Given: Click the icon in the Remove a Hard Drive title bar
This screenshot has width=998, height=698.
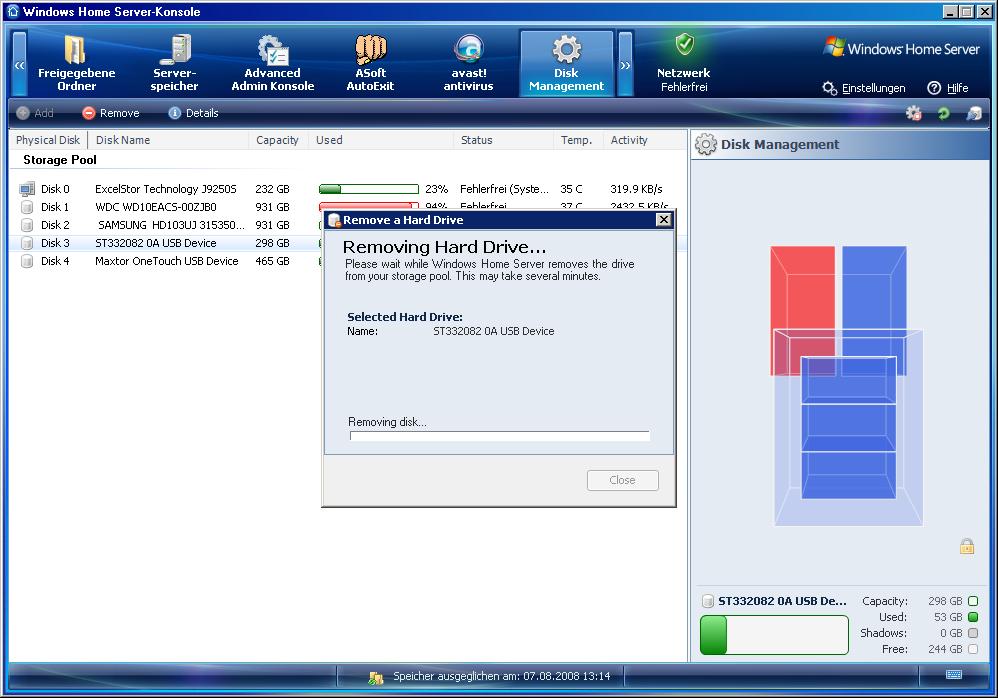Looking at the screenshot, I should click(334, 220).
